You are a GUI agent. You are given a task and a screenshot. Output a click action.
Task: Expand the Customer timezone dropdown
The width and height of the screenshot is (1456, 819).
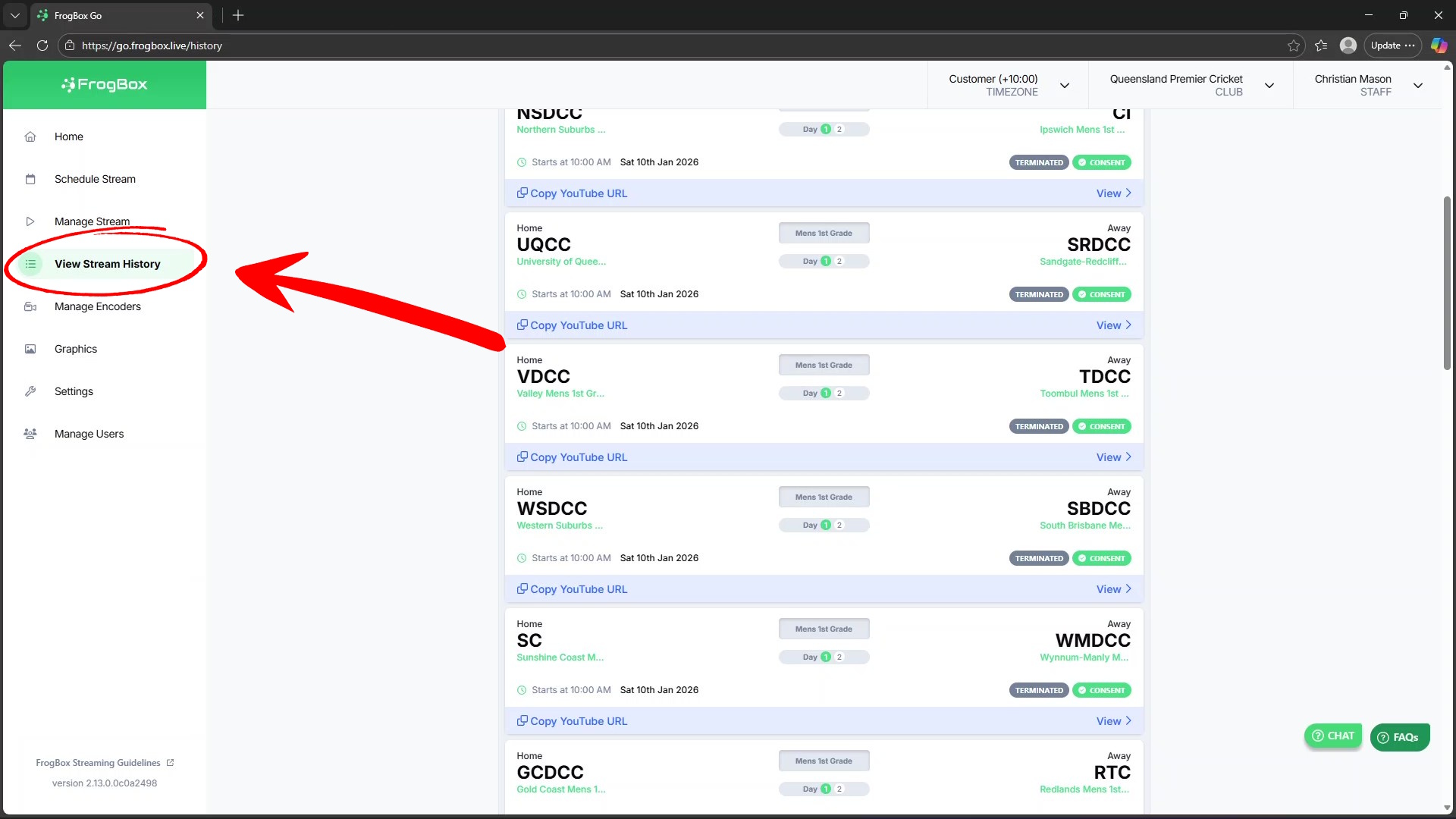coord(1064,85)
